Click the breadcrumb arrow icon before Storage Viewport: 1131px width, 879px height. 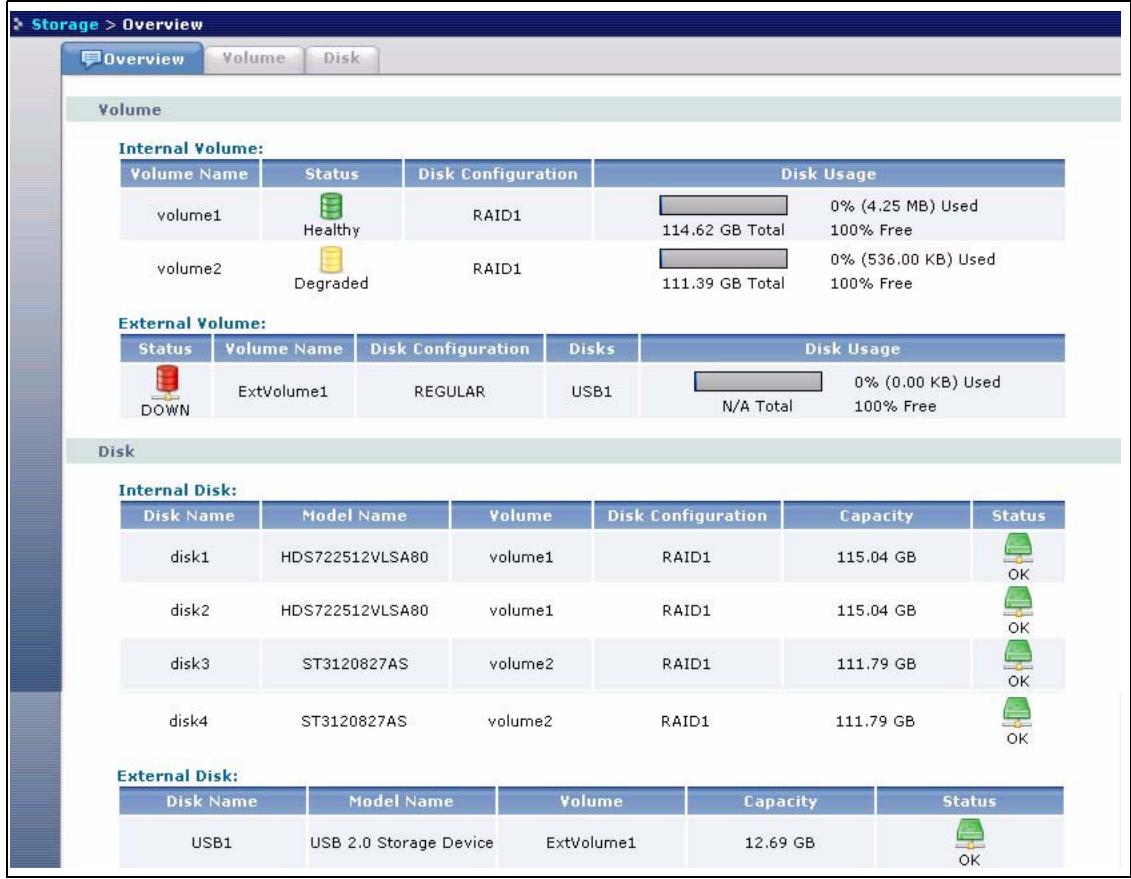19,25
